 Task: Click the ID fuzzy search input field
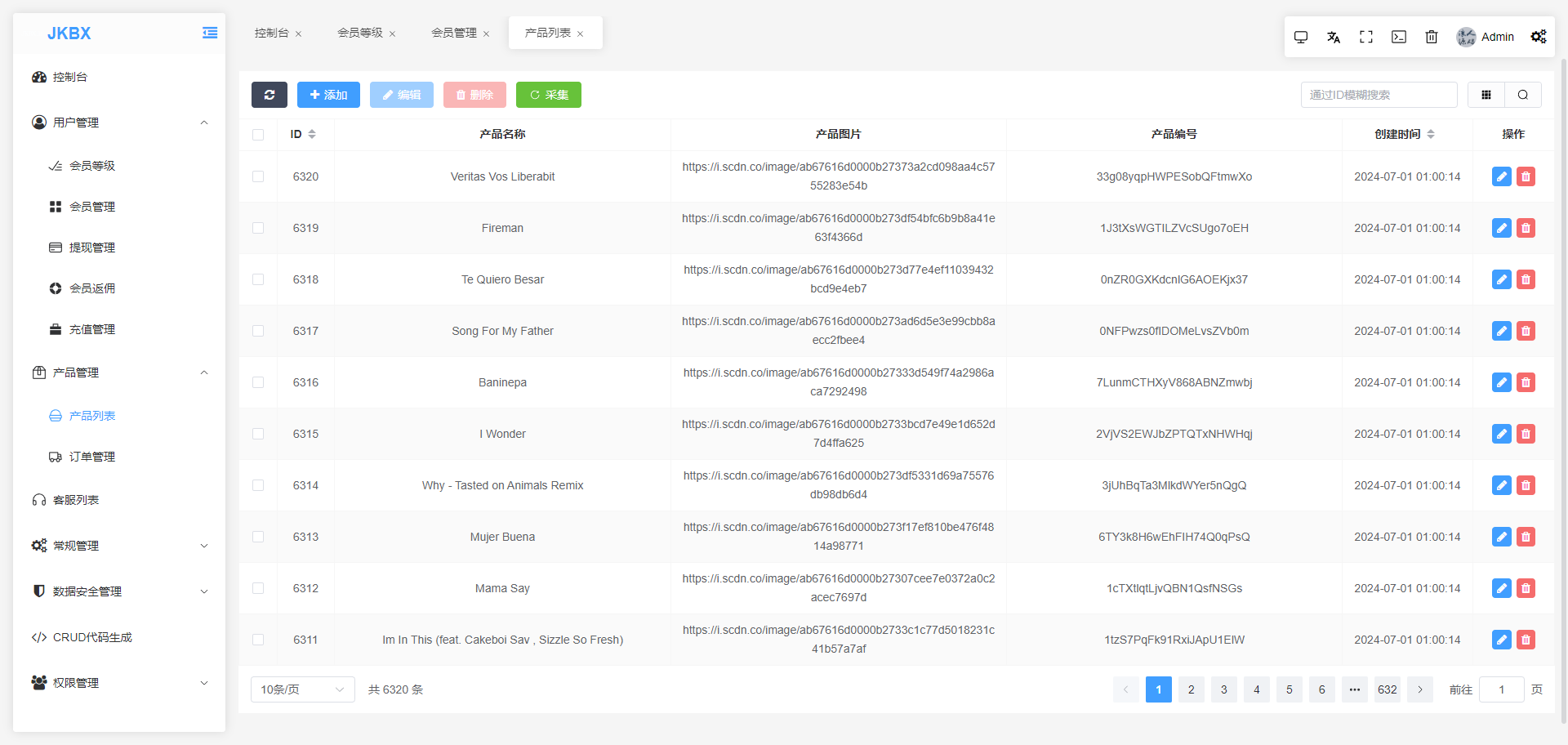tap(1379, 95)
